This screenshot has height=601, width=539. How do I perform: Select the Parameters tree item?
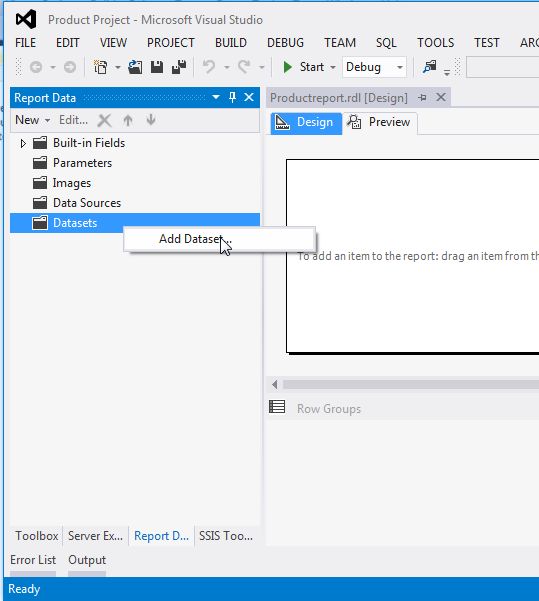tap(82, 163)
